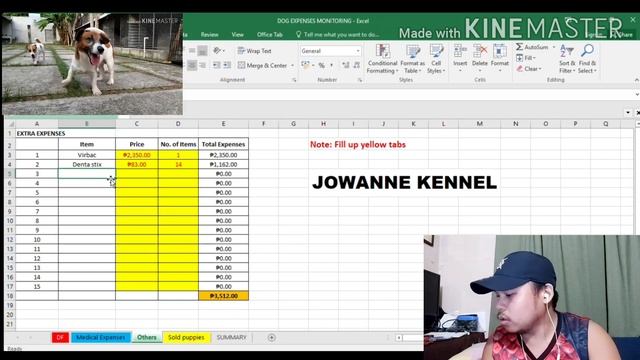Open Conditional Formatting menu
This screenshot has width=640, height=360.
tap(382, 59)
